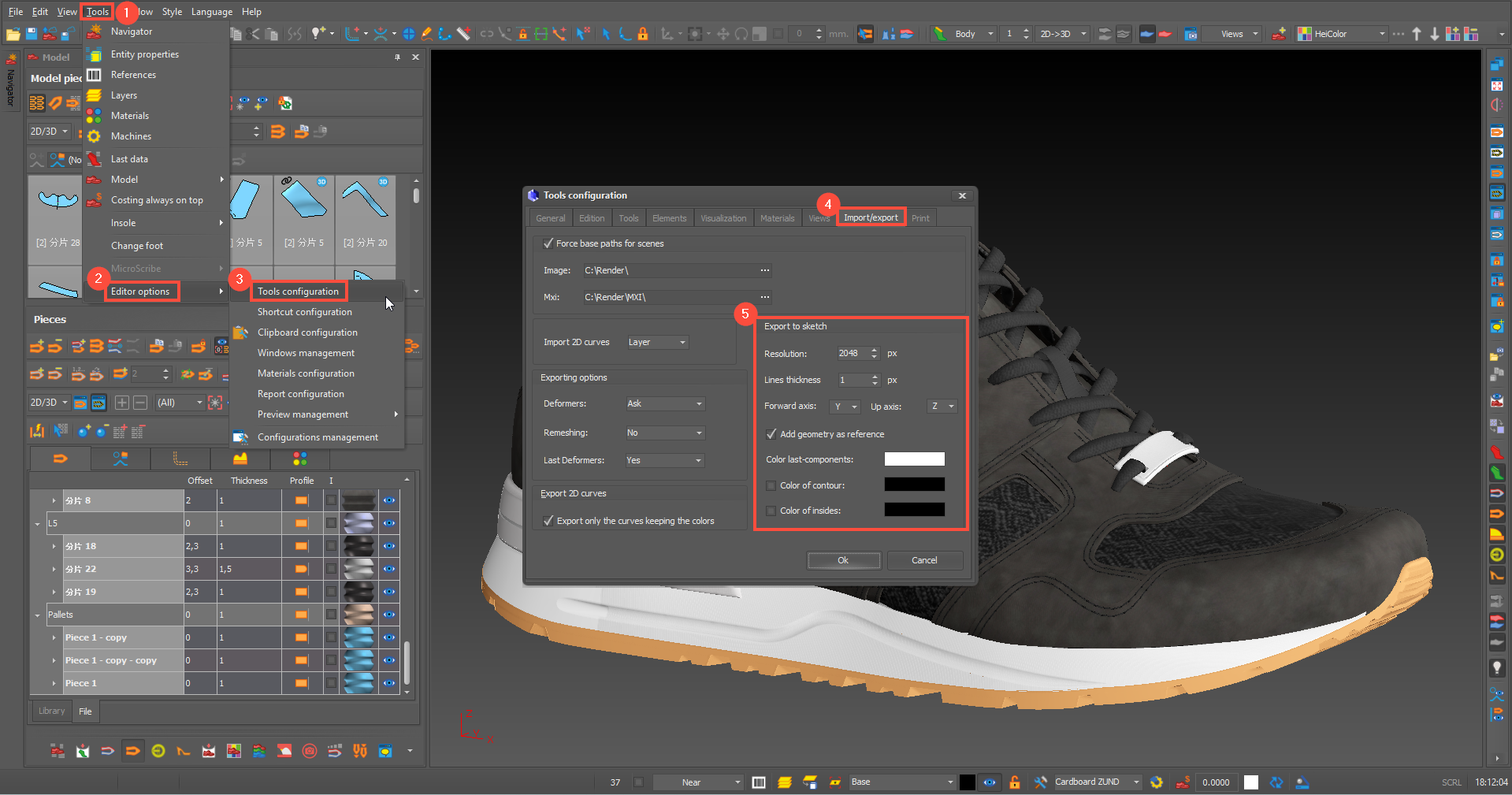Click the yellow layers icon in status bar
1512x795 pixels.
point(784,782)
